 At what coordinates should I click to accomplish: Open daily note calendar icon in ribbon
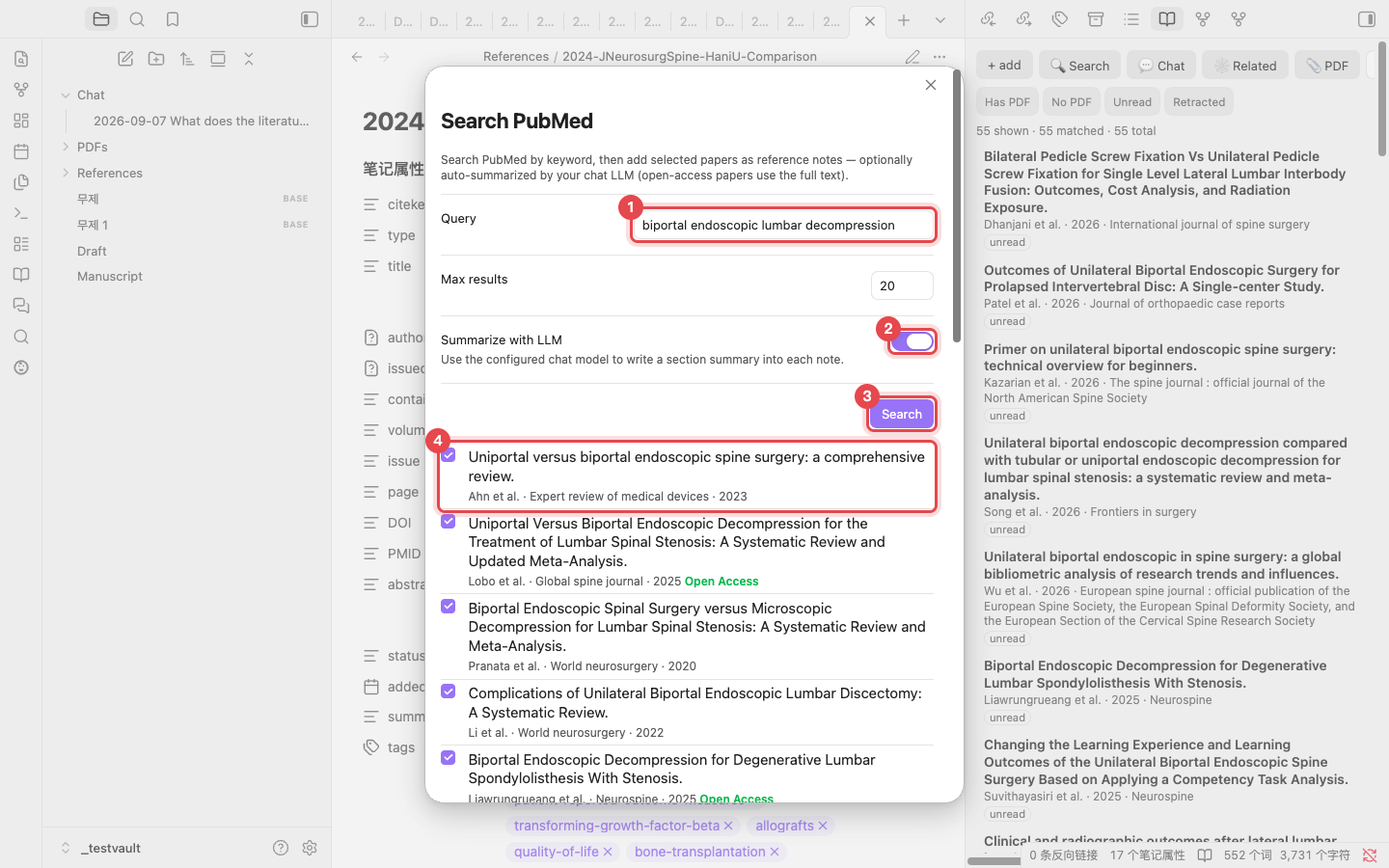point(21,151)
